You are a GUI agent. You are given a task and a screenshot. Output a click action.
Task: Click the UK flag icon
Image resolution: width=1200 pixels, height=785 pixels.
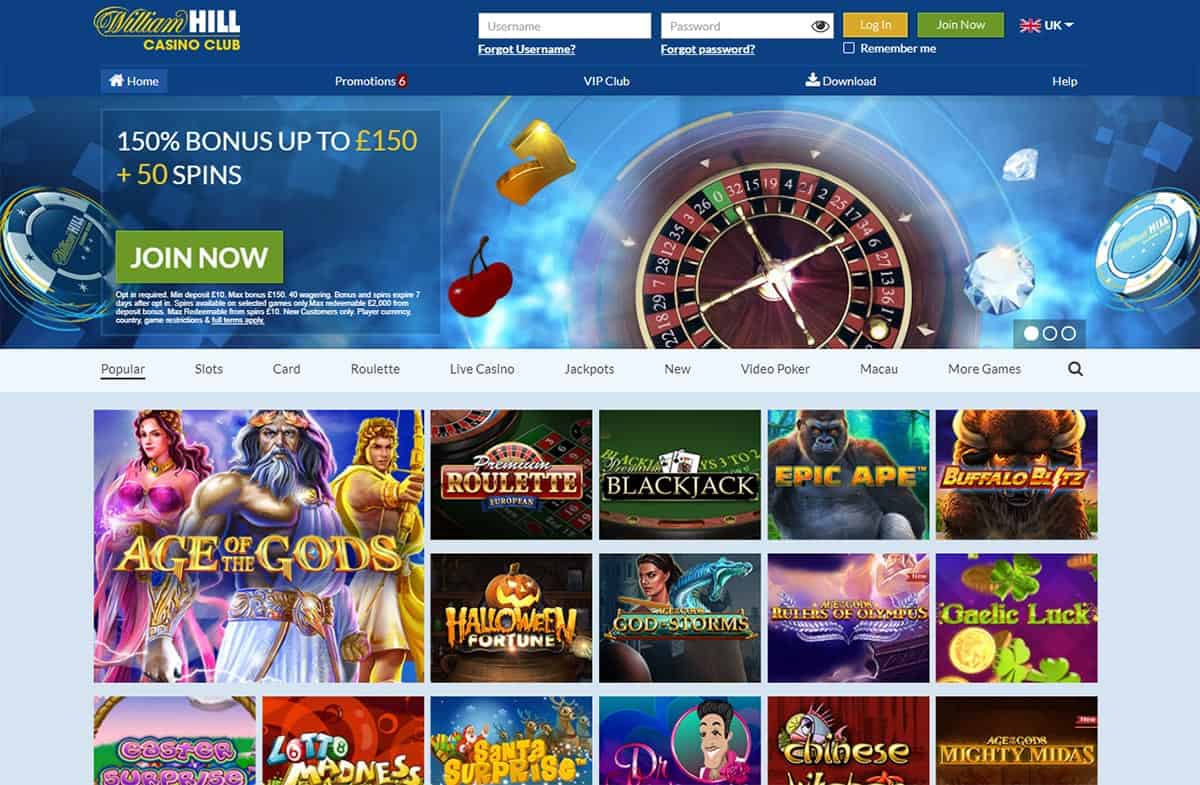coord(1030,26)
